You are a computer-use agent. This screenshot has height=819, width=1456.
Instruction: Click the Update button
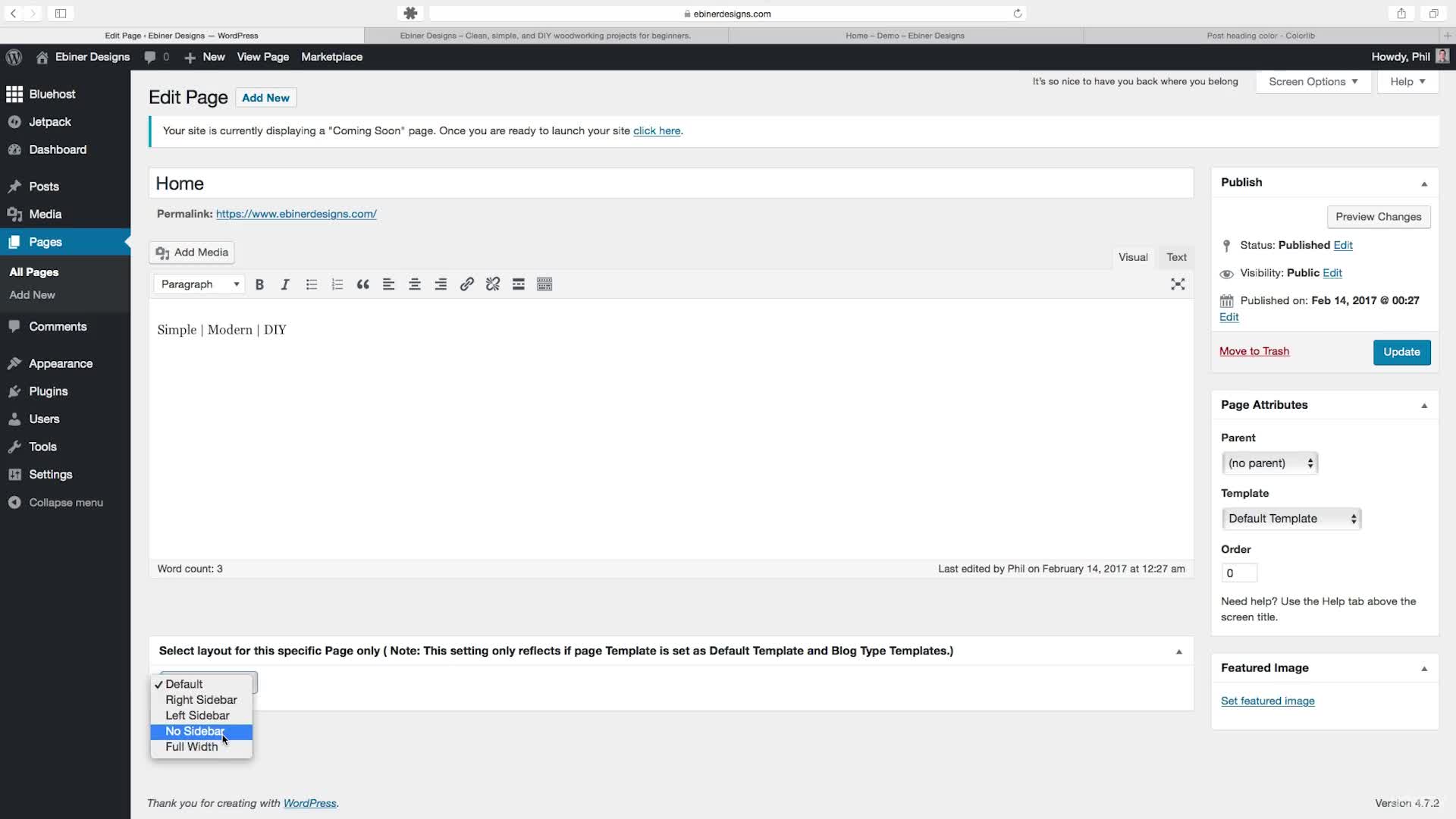pyautogui.click(x=1401, y=352)
